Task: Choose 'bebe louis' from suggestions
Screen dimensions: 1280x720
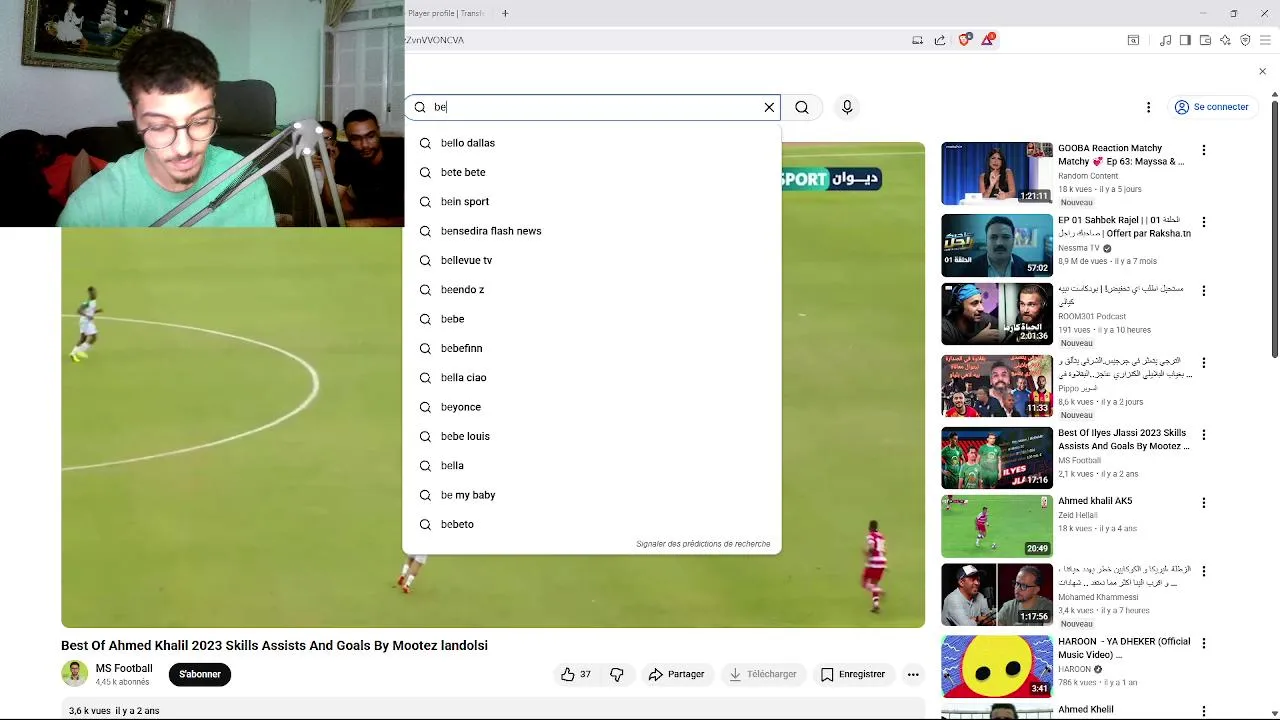Action: point(592,436)
